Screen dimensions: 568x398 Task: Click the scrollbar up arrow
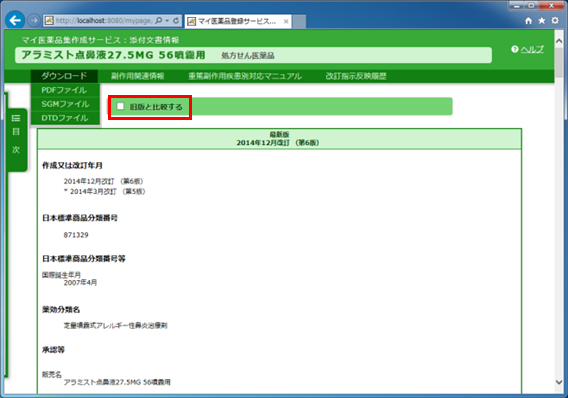point(559,41)
